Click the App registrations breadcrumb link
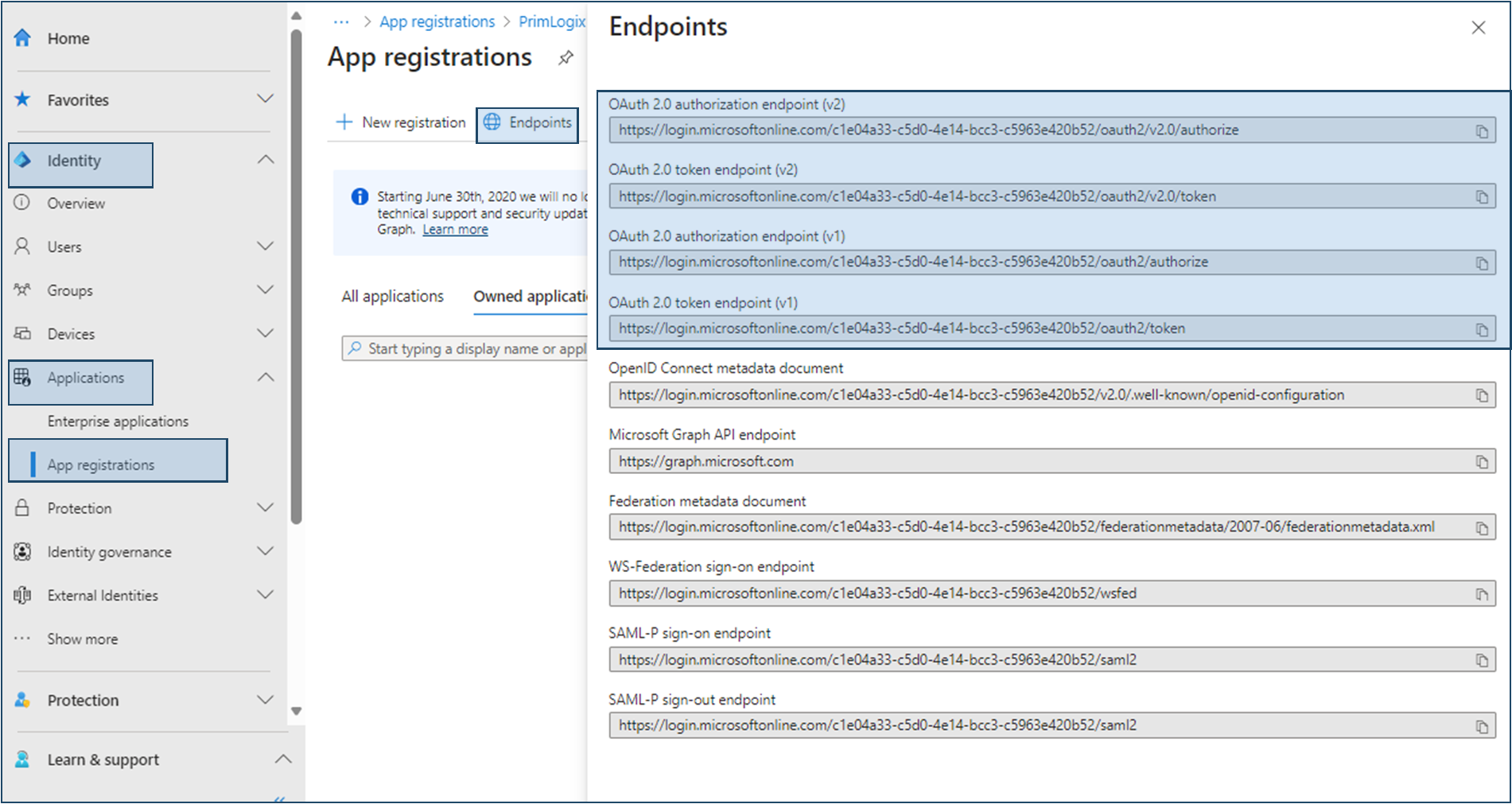This screenshot has height=804, width=1512. 437,21
